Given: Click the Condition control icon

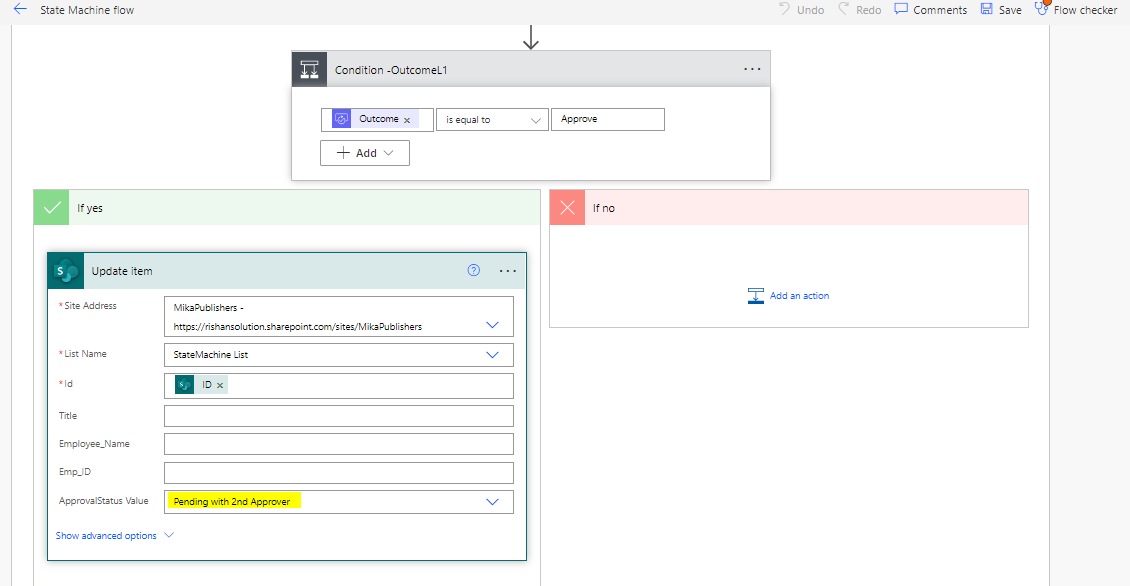Looking at the screenshot, I should click(308, 70).
